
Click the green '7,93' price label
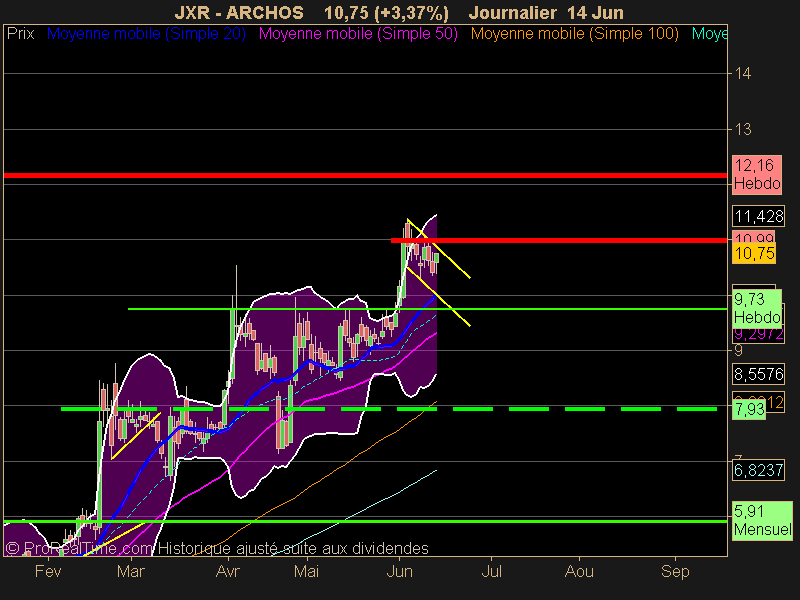pos(749,409)
